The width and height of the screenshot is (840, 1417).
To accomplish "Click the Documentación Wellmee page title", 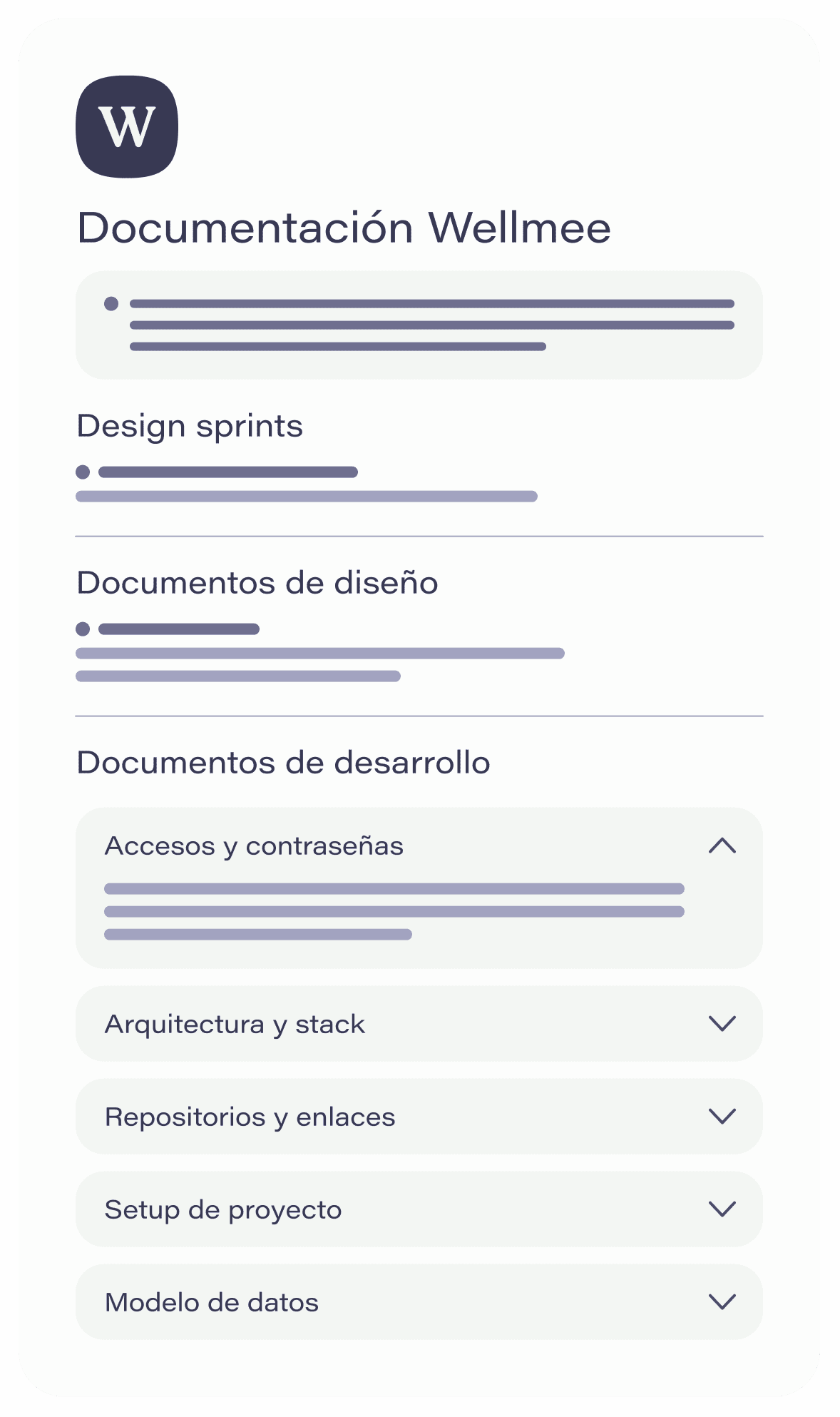I will (x=344, y=228).
